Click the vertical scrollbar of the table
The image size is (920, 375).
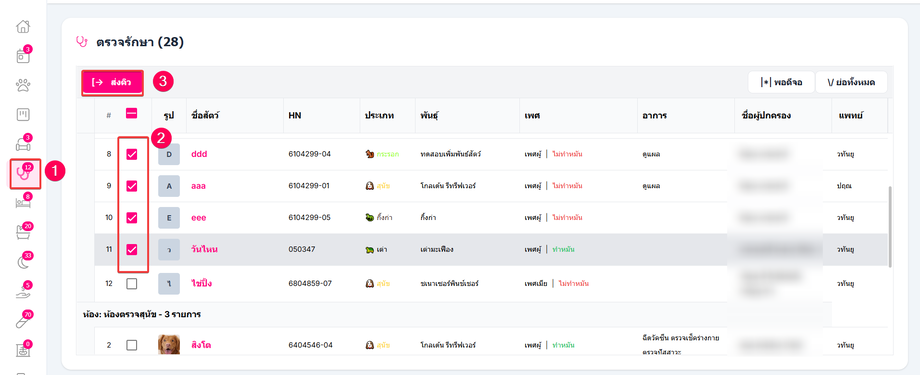(890, 227)
